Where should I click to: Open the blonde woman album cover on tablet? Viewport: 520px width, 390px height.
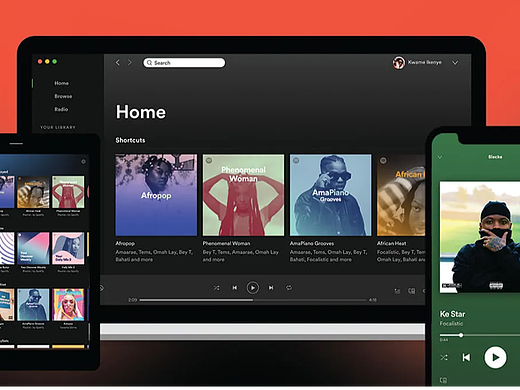(x=68, y=305)
